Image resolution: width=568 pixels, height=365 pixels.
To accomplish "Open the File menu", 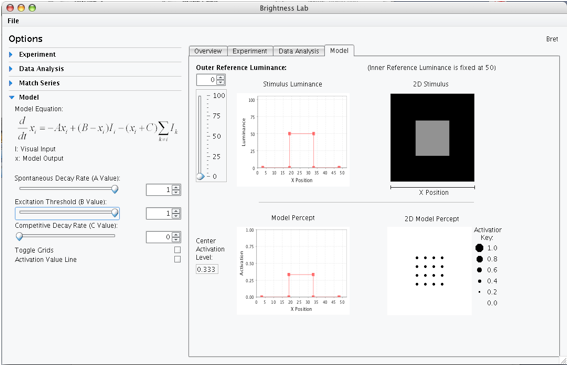I will [x=13, y=21].
